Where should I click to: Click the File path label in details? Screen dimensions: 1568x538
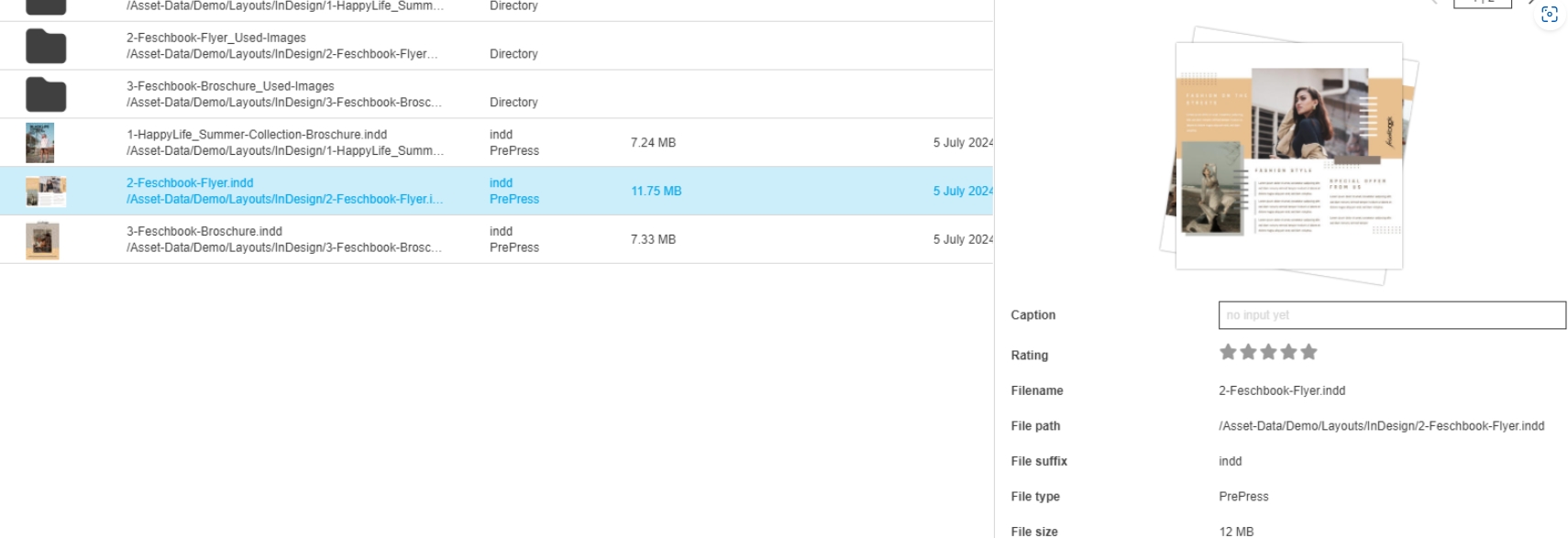[1035, 426]
